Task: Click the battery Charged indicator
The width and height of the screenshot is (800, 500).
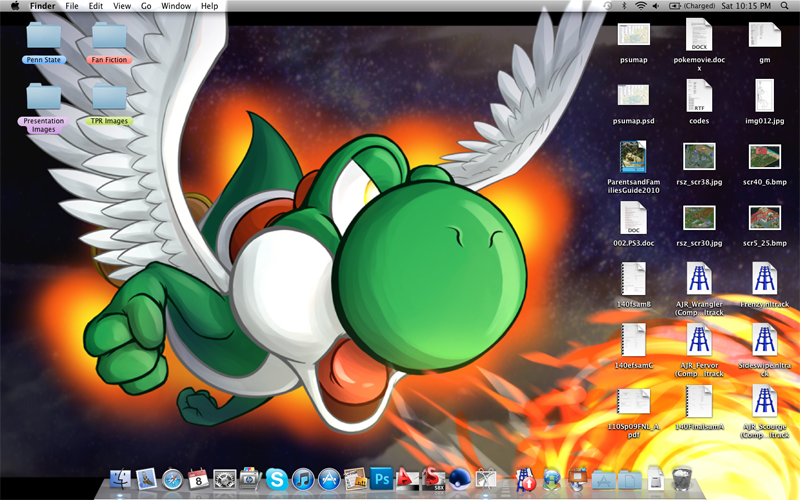Action: pos(692,6)
